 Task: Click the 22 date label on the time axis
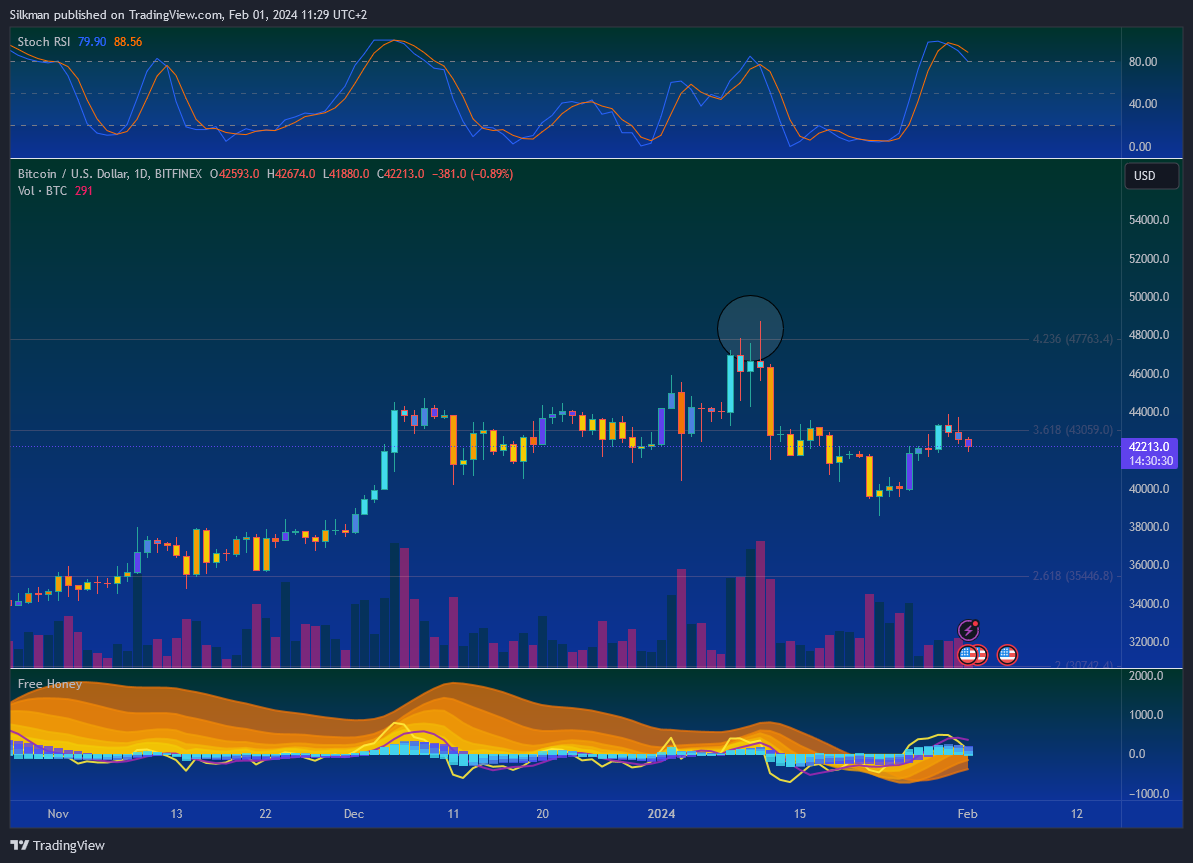tap(265, 814)
